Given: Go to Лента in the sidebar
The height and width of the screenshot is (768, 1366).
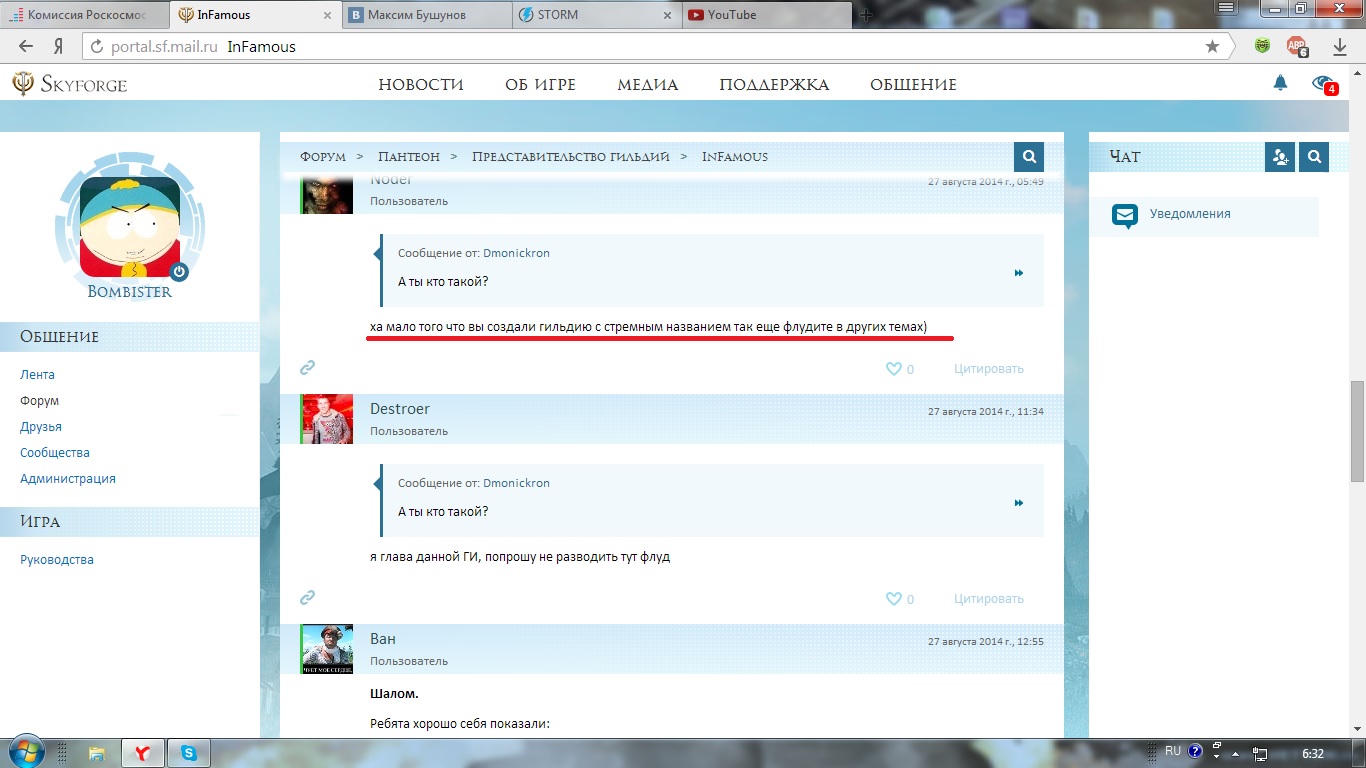Looking at the screenshot, I should (37, 375).
